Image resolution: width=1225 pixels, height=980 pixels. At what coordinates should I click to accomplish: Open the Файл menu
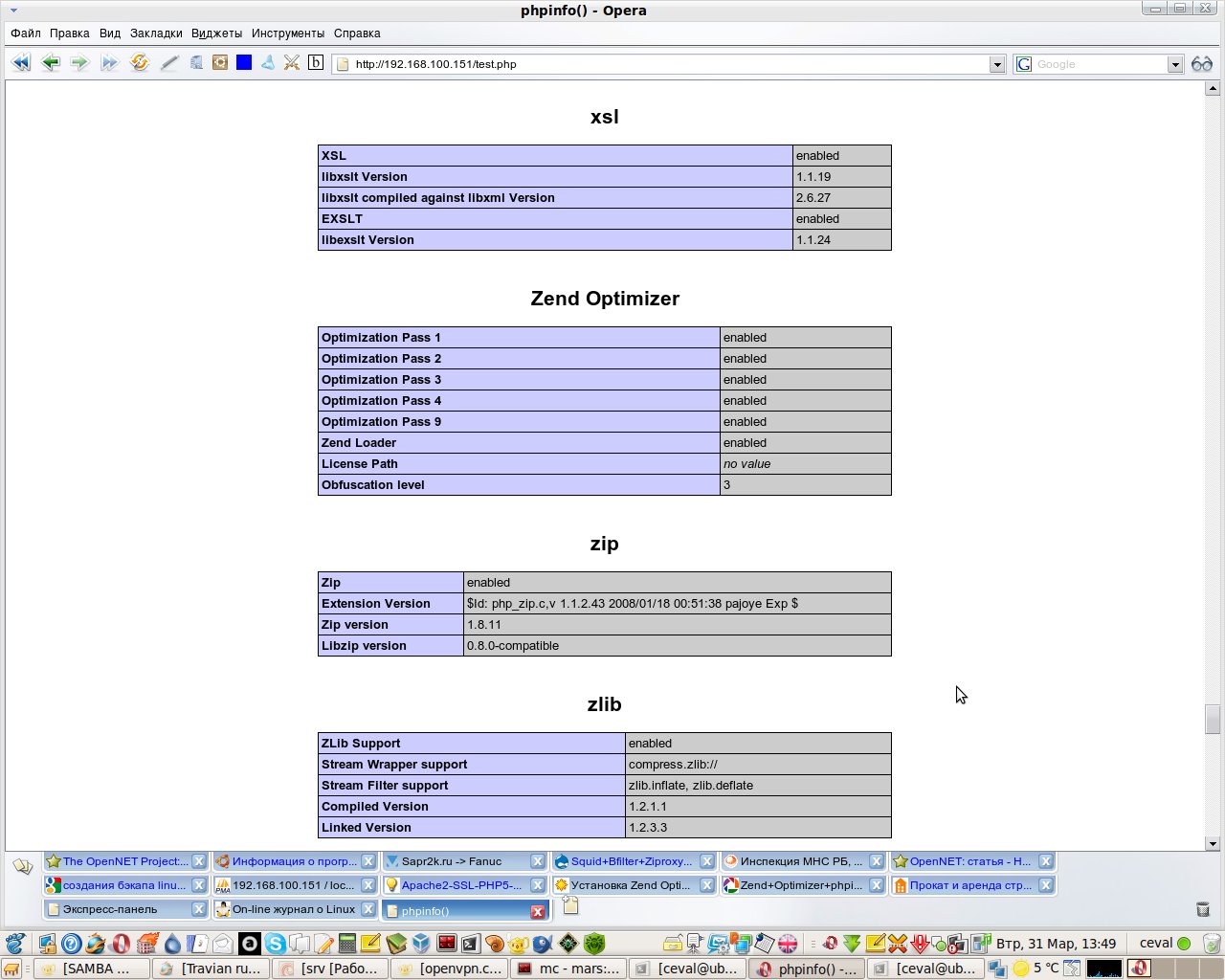(26, 33)
